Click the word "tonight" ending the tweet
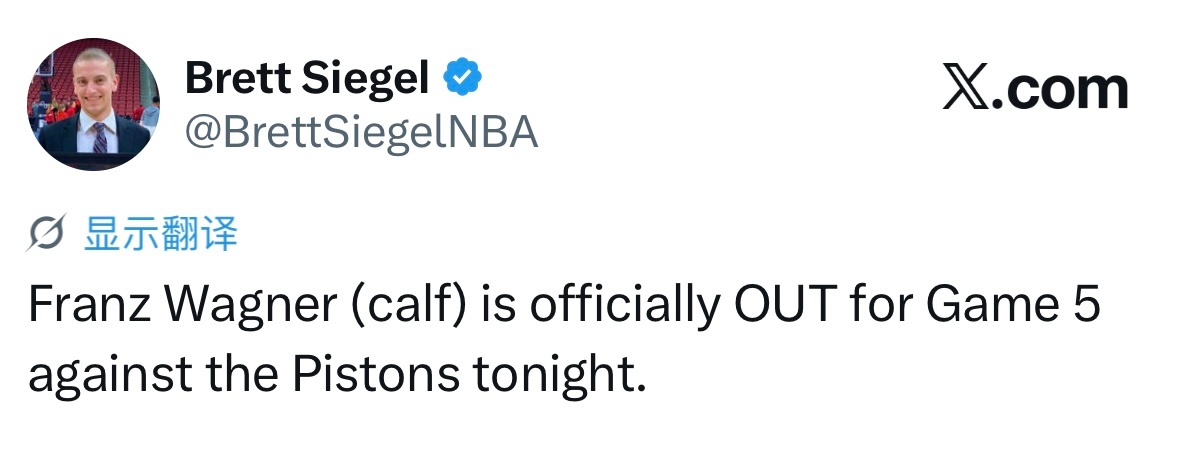This screenshot has height=469, width=1179. [x=550, y=375]
